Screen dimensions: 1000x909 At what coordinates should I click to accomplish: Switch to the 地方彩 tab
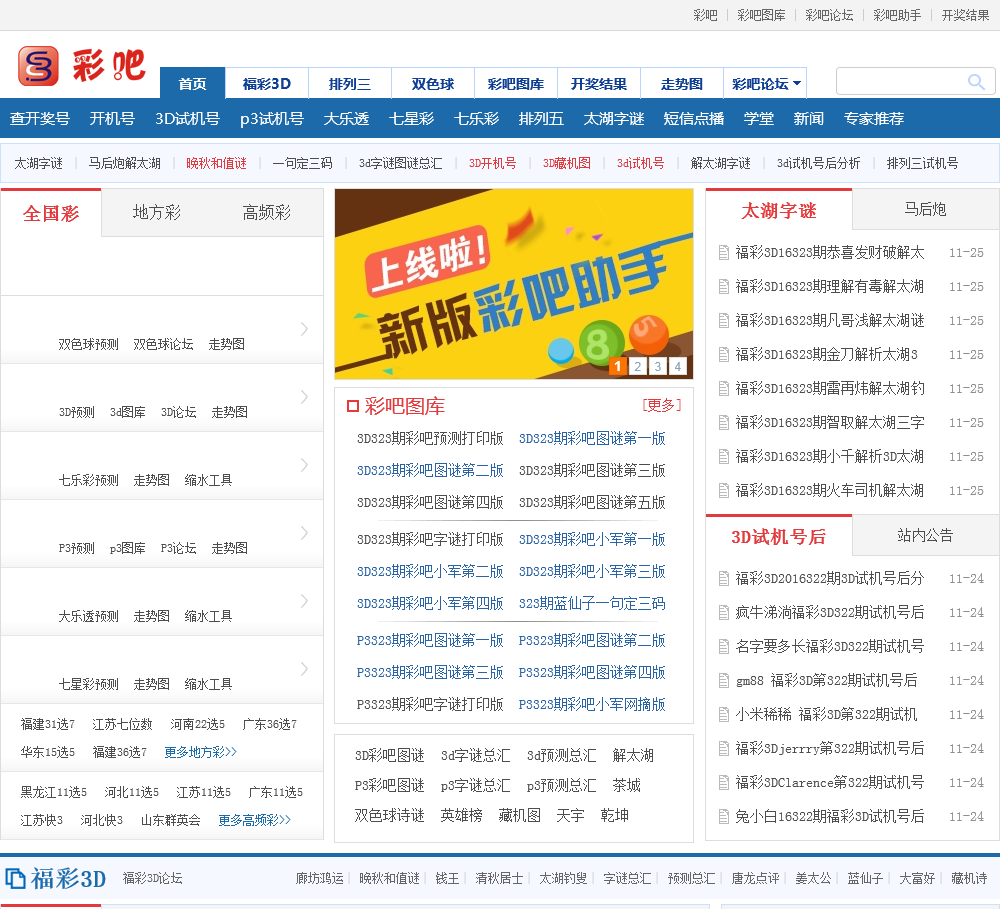[x=157, y=212]
